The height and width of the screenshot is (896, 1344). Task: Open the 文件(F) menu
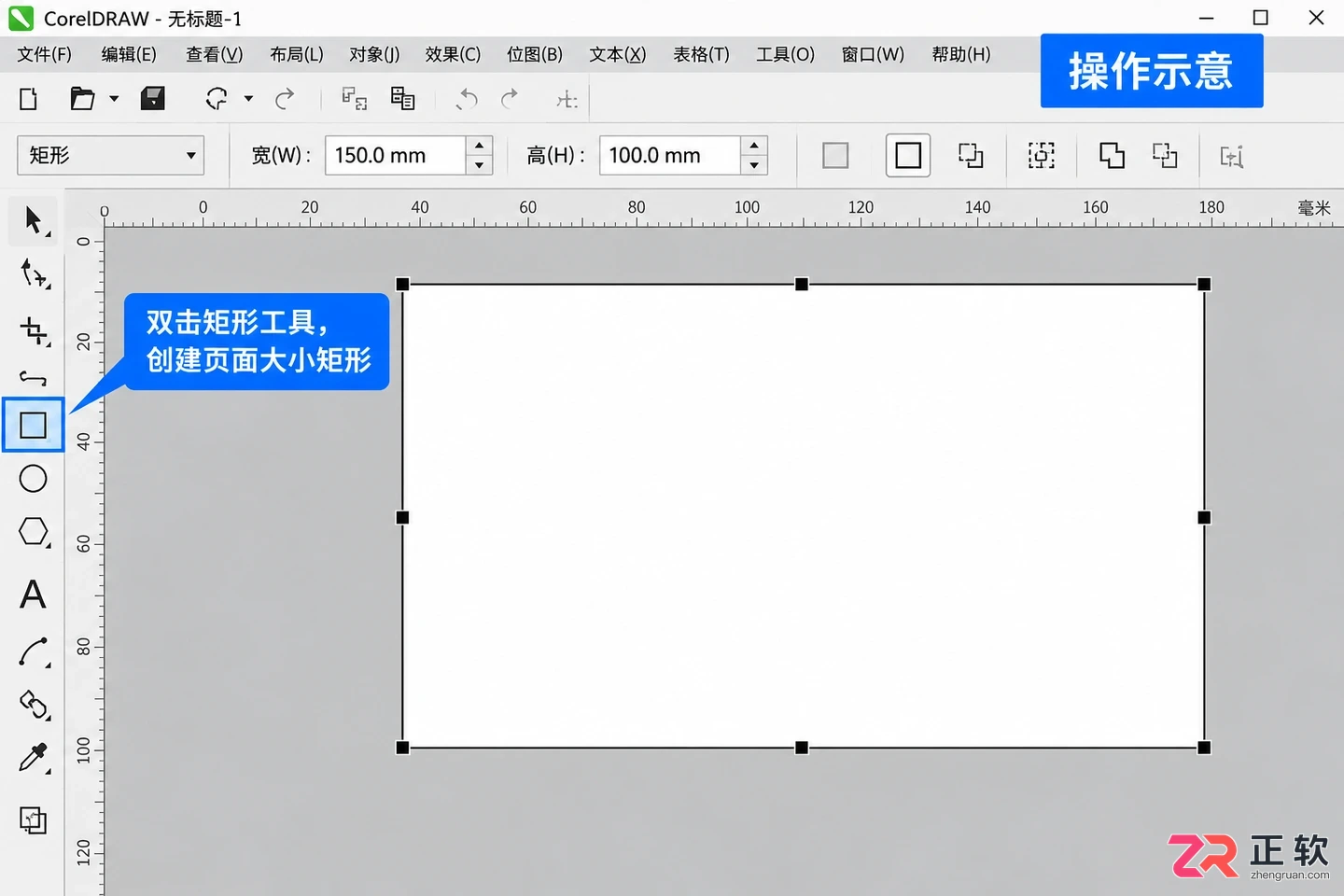pyautogui.click(x=44, y=54)
